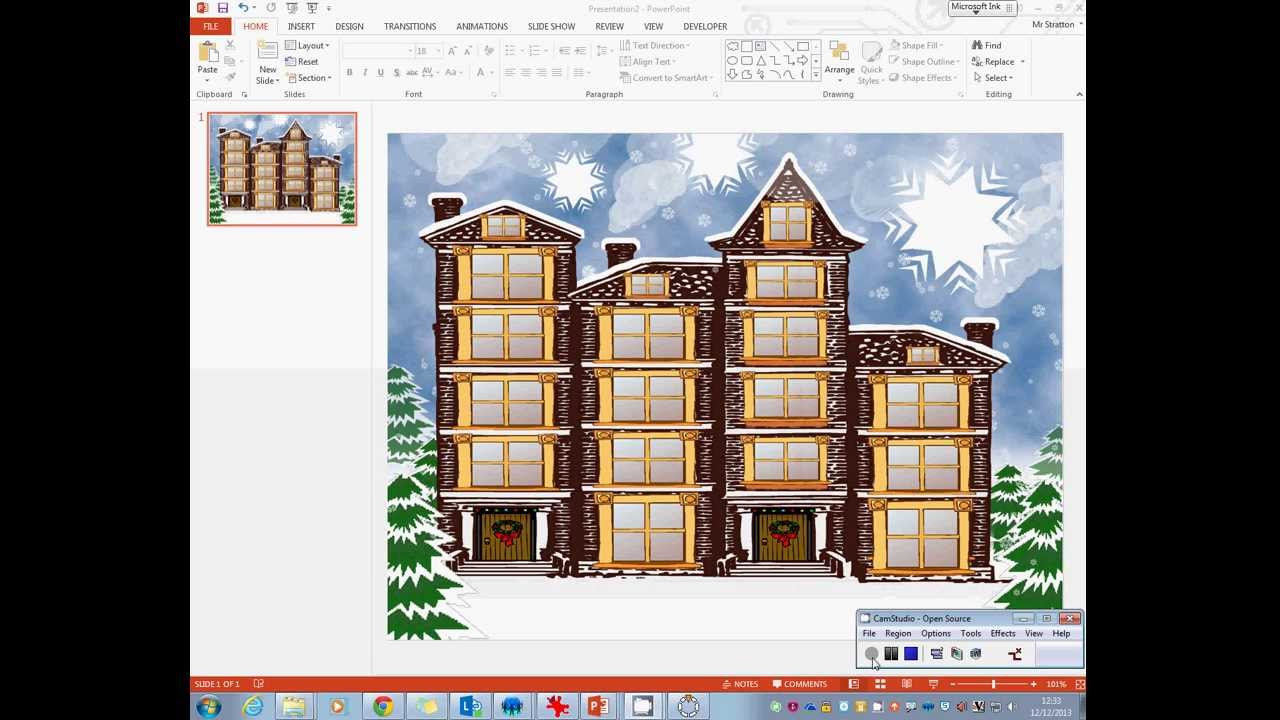Click the spell check icon in status bar
The image size is (1280, 720).
pos(258,684)
